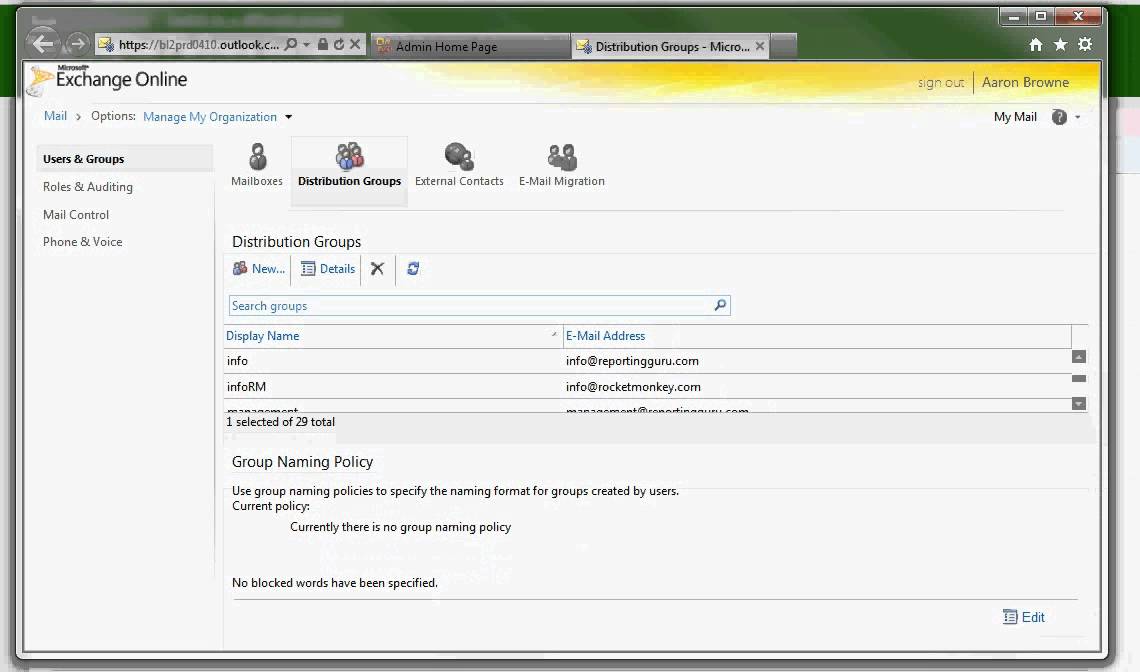Click info@rocketmonkey.com address cell
1140x672 pixels.
(x=633, y=387)
